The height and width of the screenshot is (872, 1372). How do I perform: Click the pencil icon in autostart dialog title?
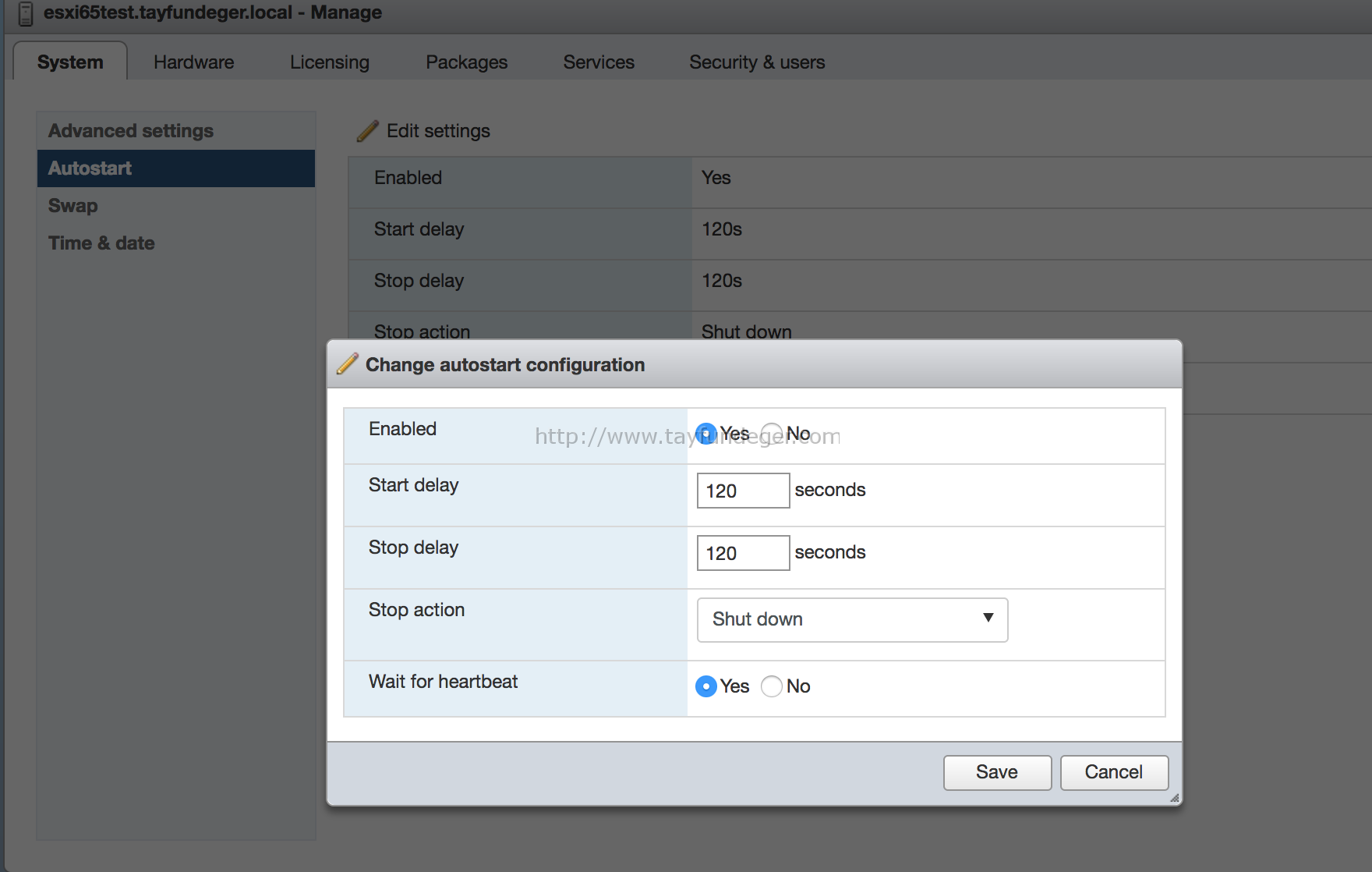click(x=348, y=364)
